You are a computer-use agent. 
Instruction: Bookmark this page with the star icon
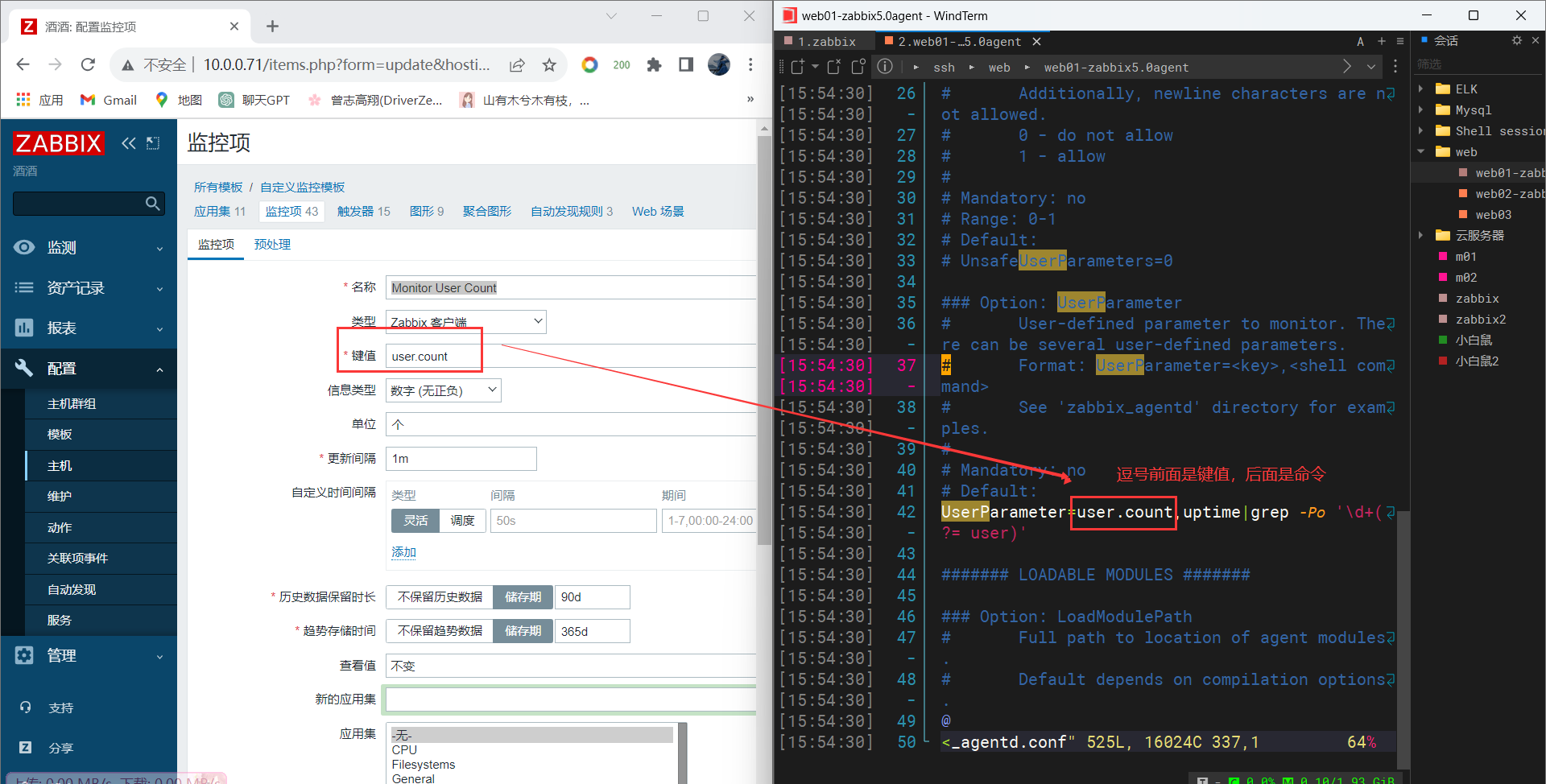point(549,65)
